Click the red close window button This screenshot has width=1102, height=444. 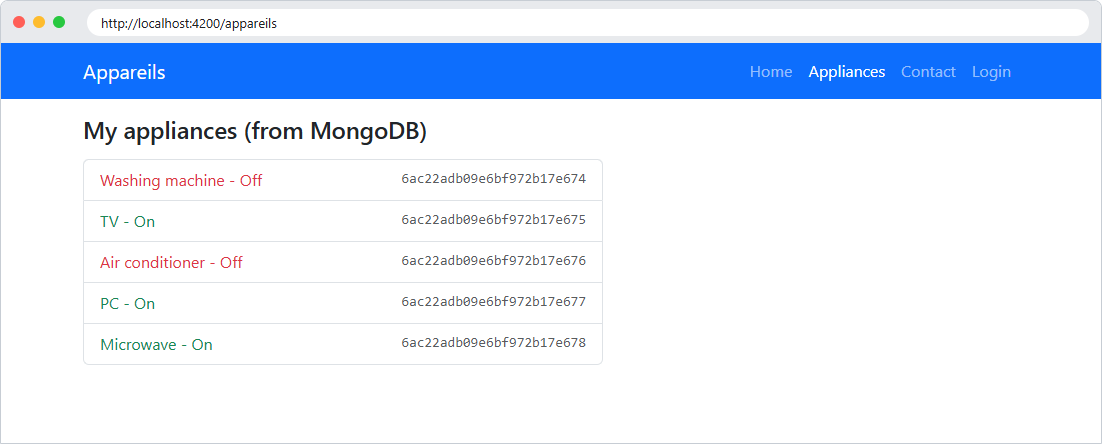19,22
